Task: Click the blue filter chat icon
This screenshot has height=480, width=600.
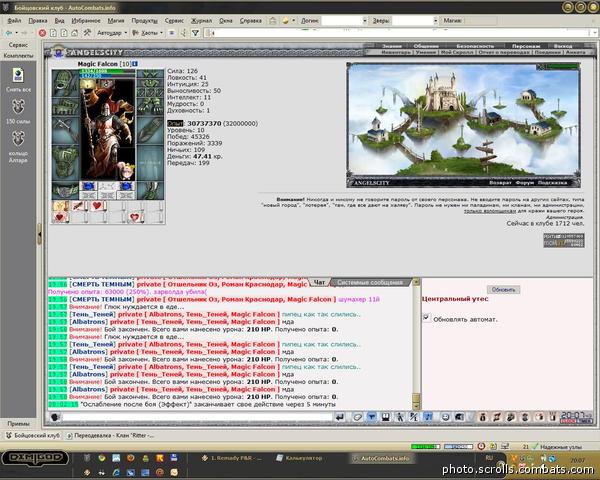Action: coord(372,417)
